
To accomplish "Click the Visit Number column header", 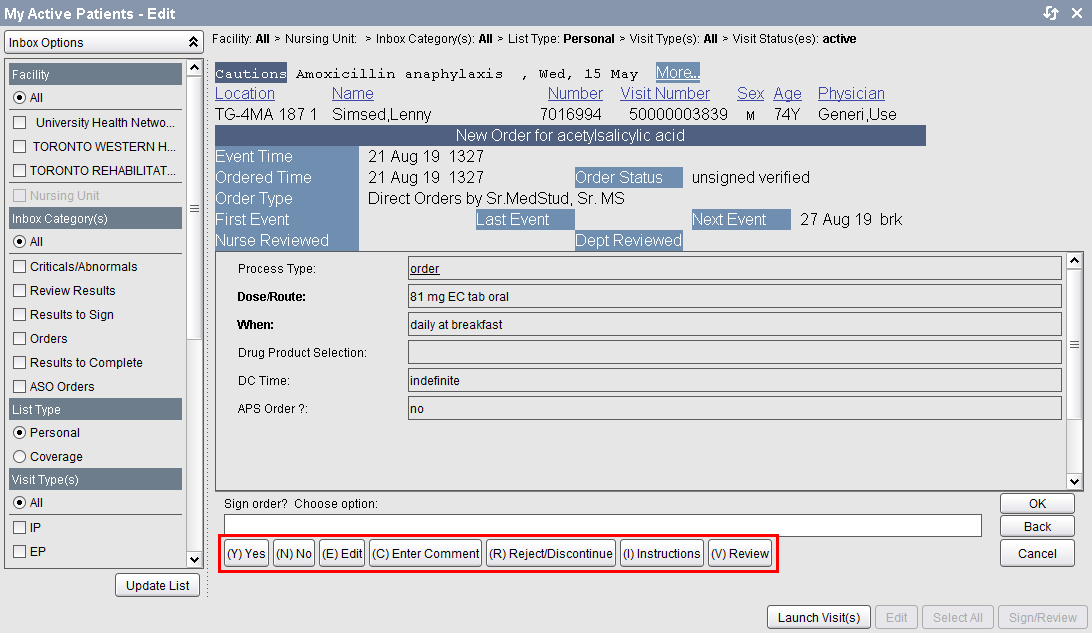I will (x=665, y=94).
